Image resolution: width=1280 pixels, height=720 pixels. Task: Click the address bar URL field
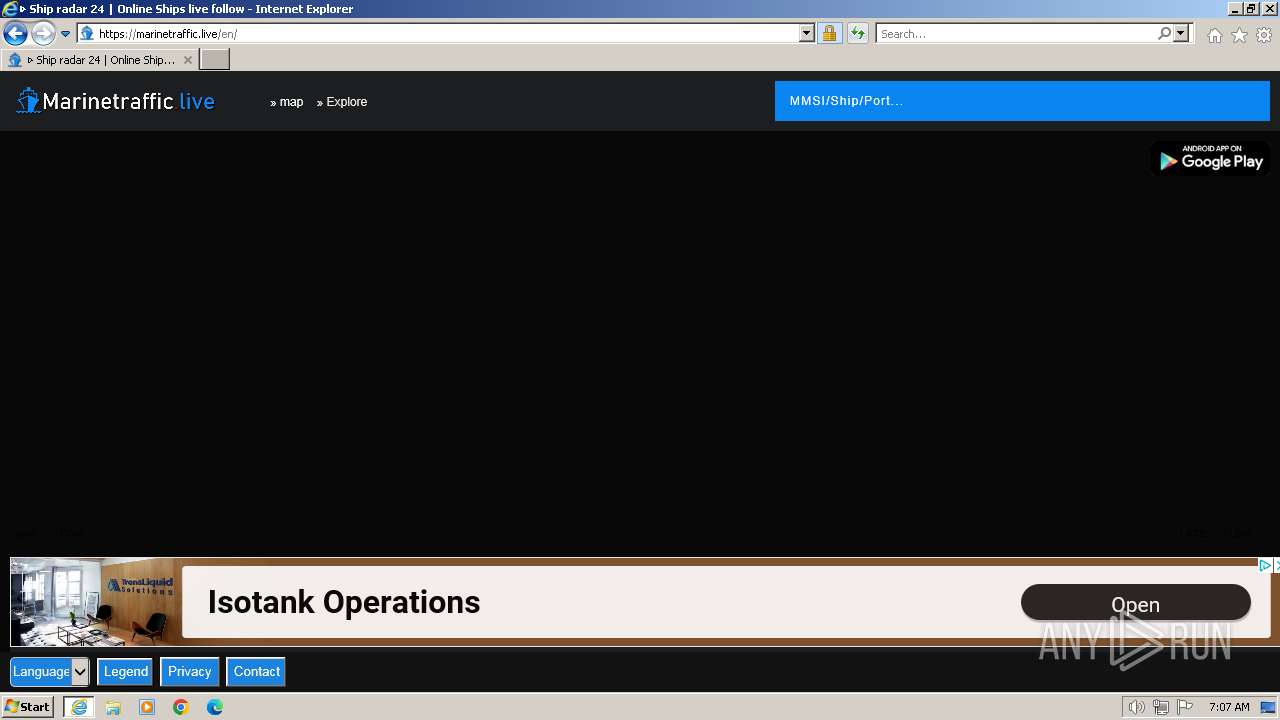446,33
